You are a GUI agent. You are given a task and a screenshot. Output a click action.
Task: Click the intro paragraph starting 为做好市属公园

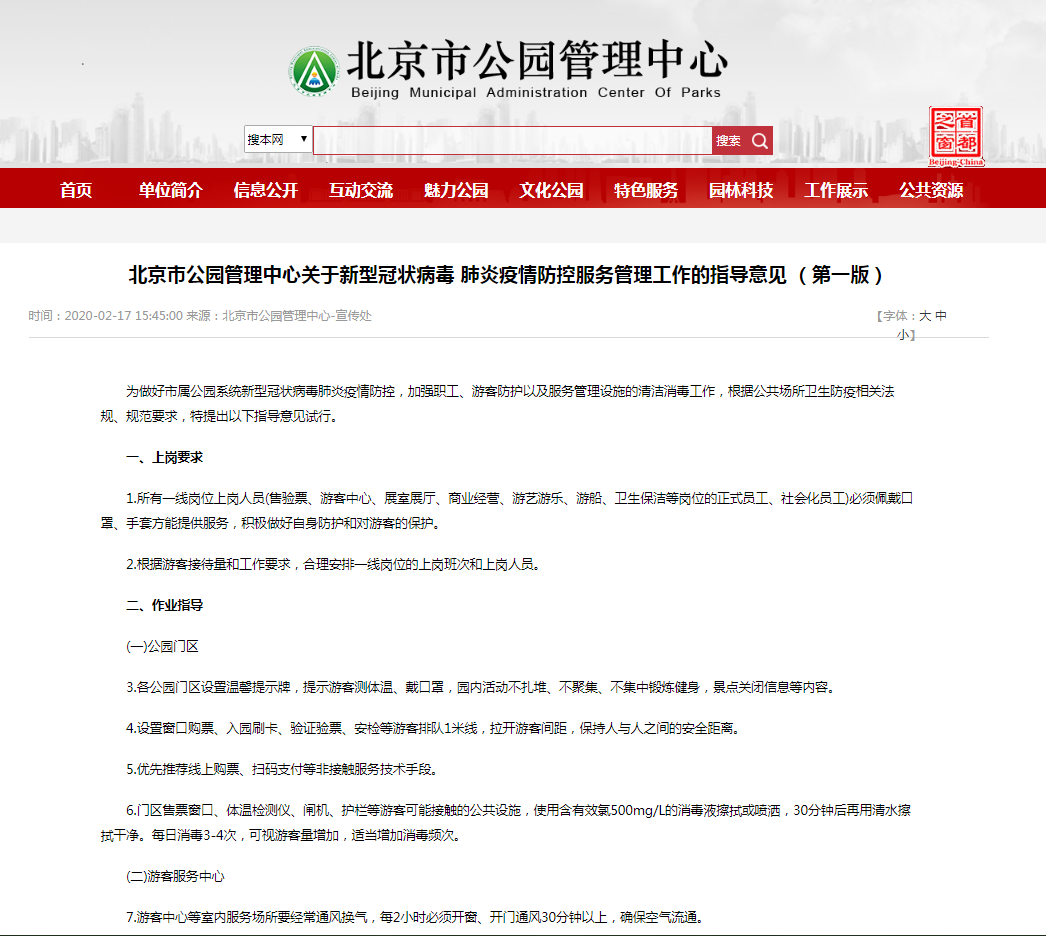click(498, 404)
